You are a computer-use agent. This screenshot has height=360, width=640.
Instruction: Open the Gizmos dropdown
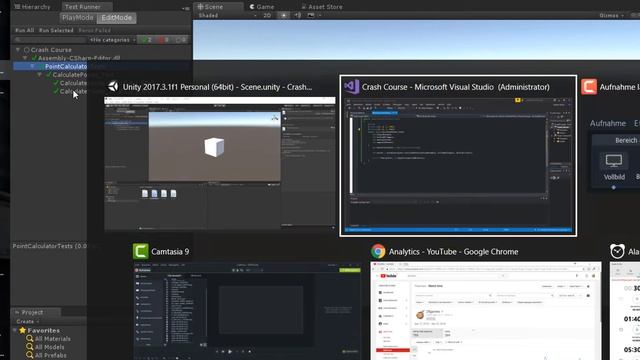pos(611,16)
